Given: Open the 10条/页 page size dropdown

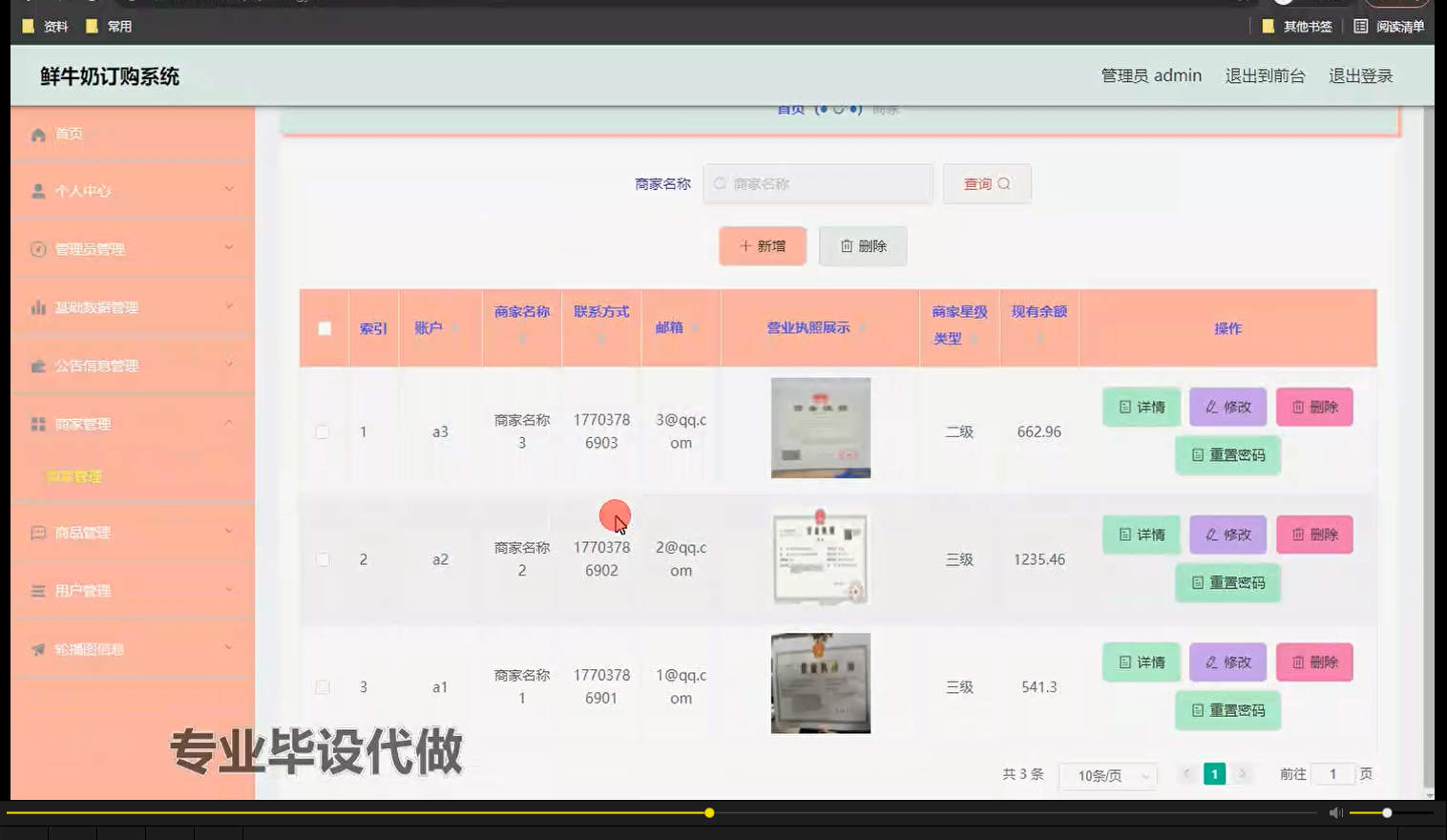Looking at the screenshot, I should point(1106,776).
